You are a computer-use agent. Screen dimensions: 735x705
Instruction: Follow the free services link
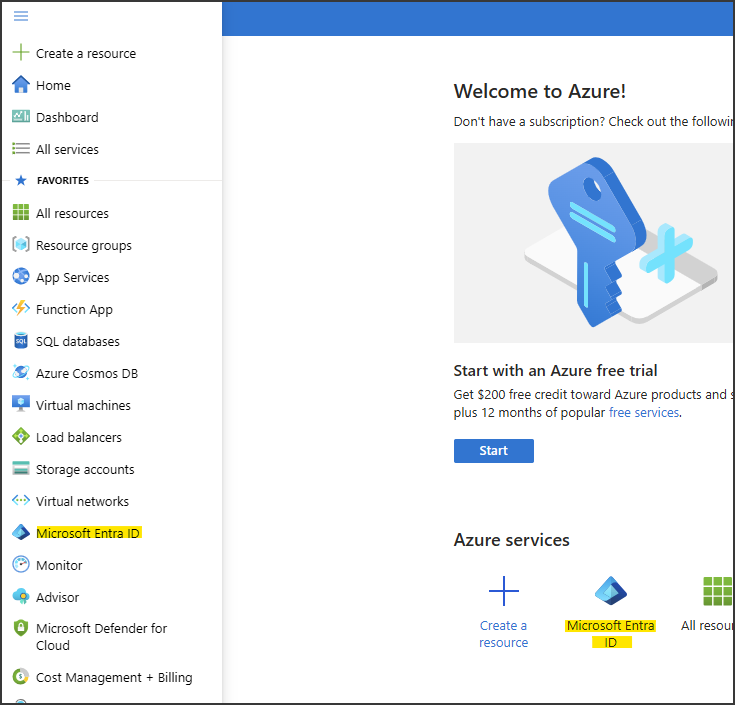pyautogui.click(x=643, y=412)
